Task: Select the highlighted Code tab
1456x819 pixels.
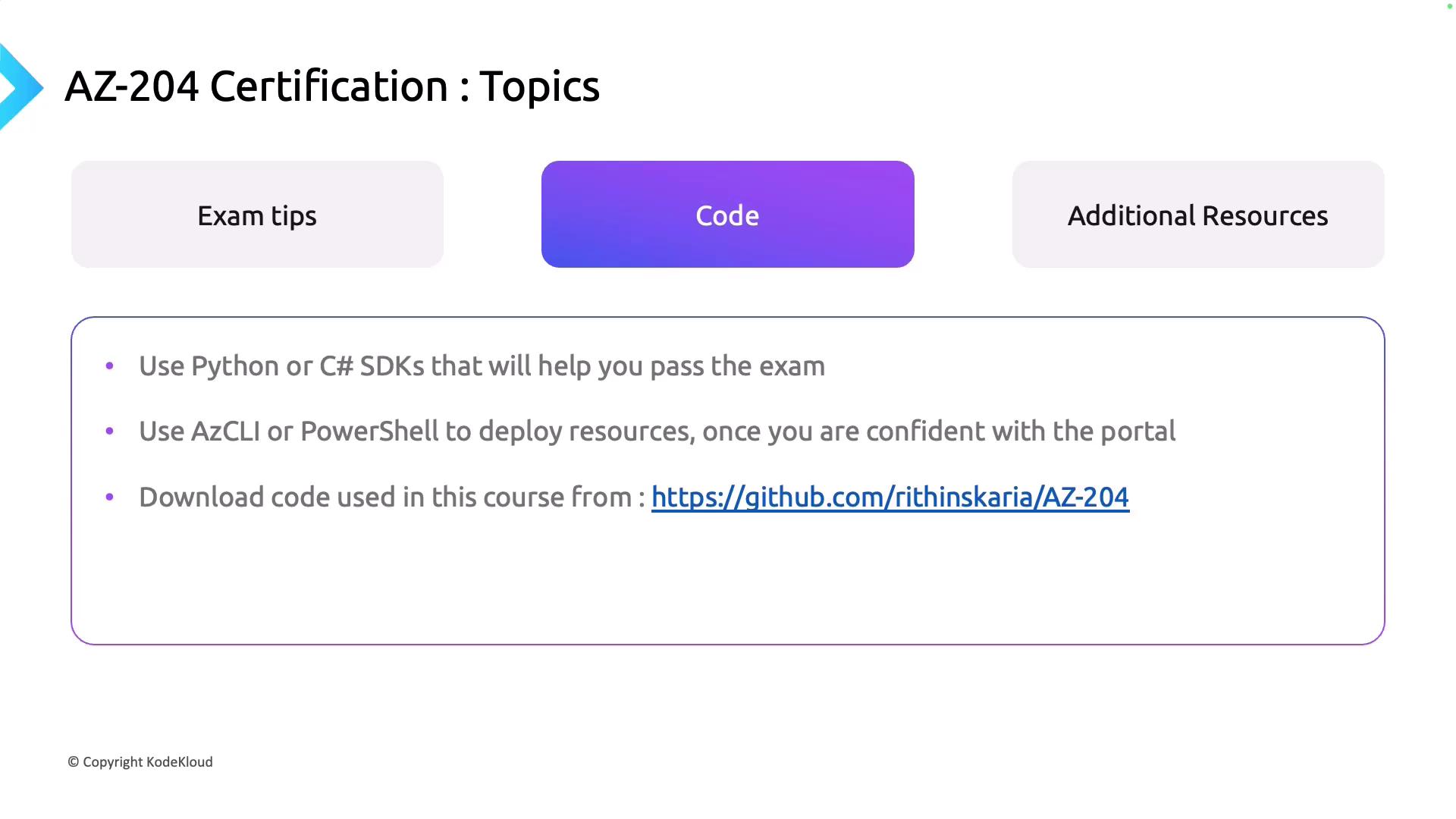Action: pos(727,215)
